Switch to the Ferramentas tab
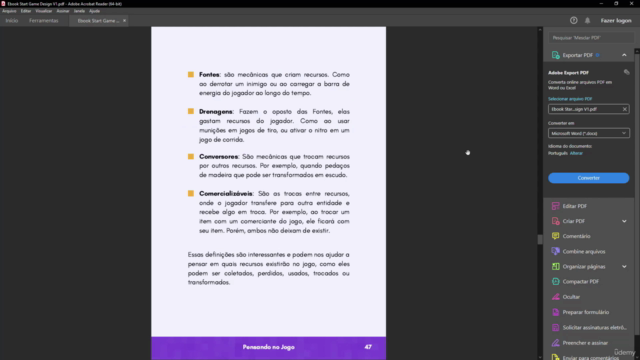The image size is (640, 360). click(x=44, y=20)
